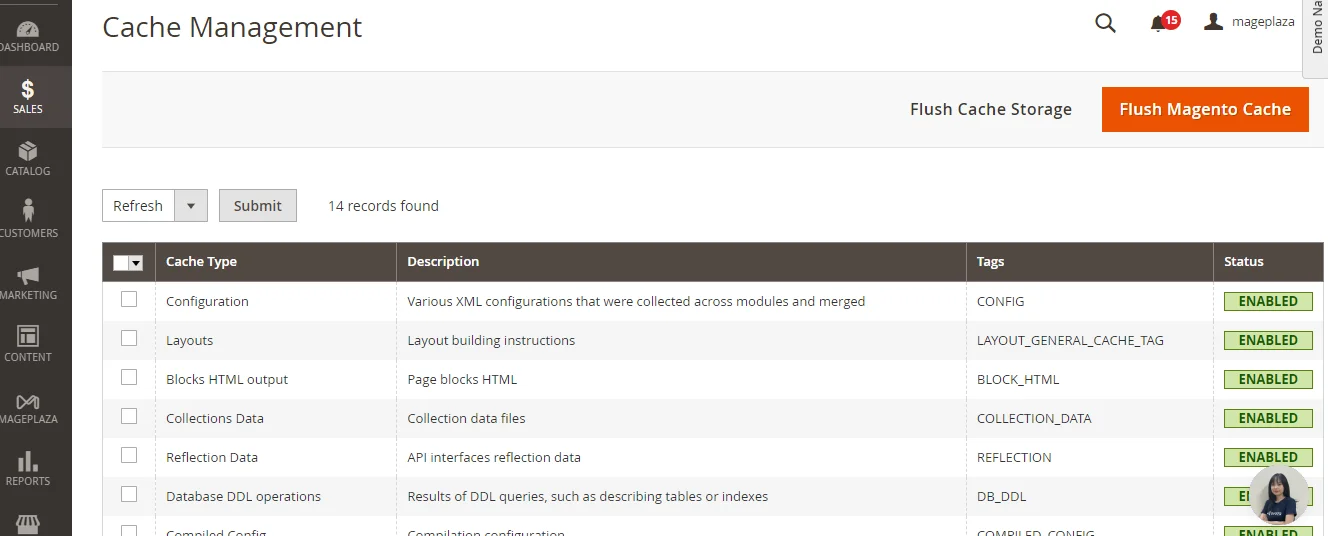This screenshot has width=1328, height=536.
Task: Open the Catalog box icon
Action: click(28, 158)
